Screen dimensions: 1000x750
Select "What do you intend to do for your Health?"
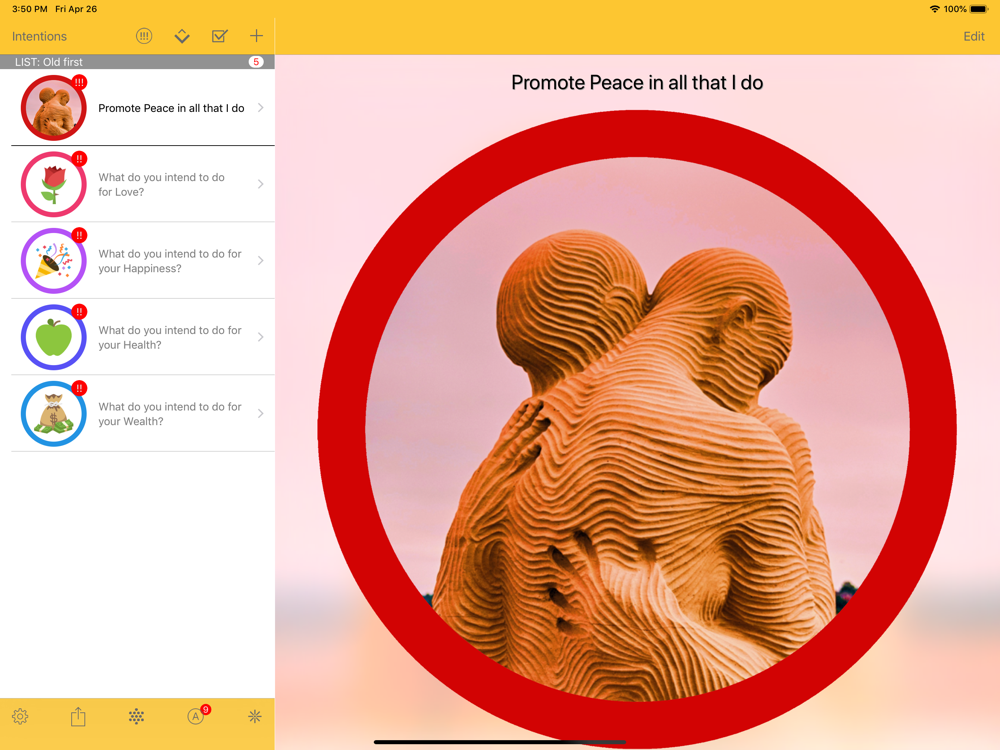point(170,337)
